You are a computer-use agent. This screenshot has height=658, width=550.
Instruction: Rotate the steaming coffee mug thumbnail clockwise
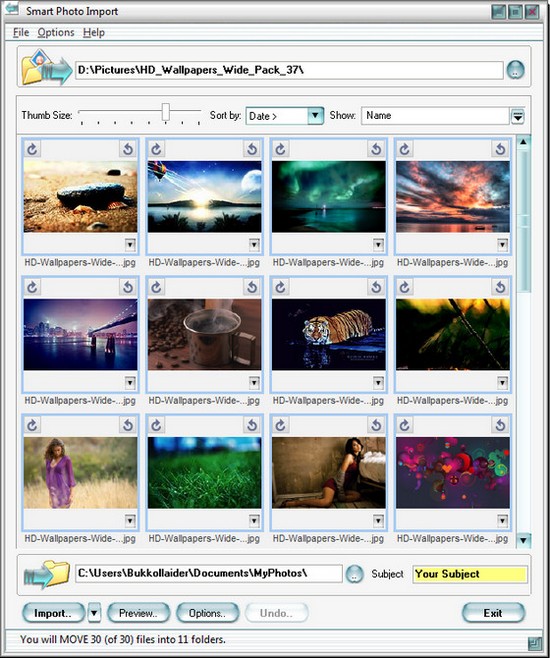point(156,287)
